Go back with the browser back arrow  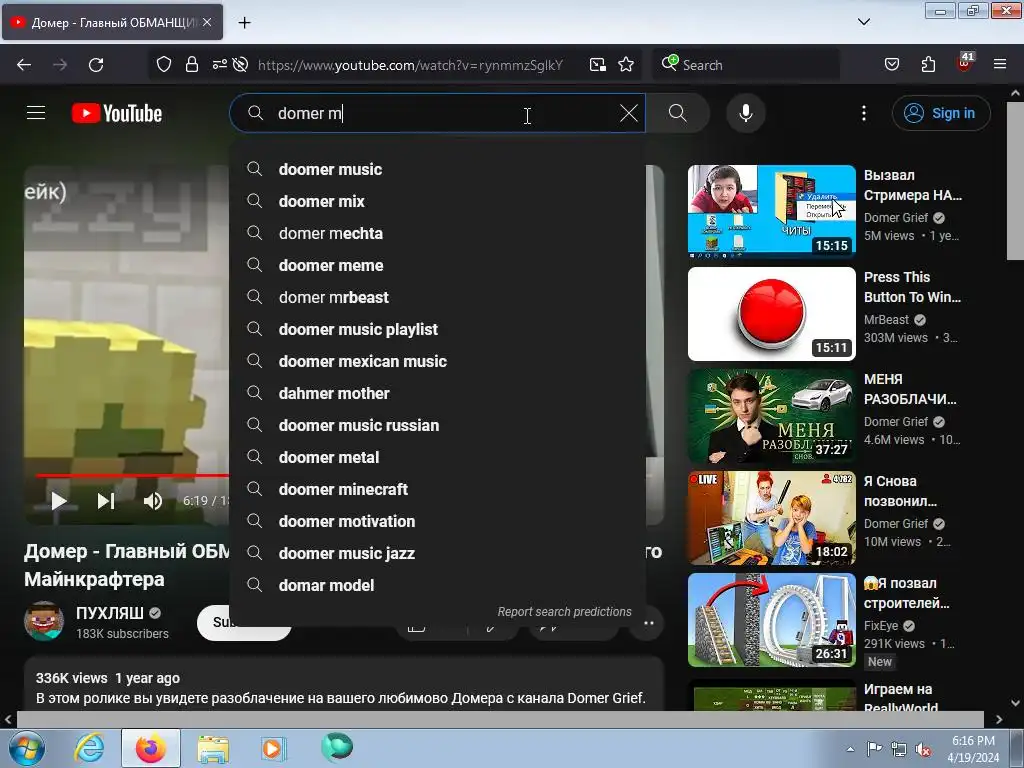(x=24, y=65)
